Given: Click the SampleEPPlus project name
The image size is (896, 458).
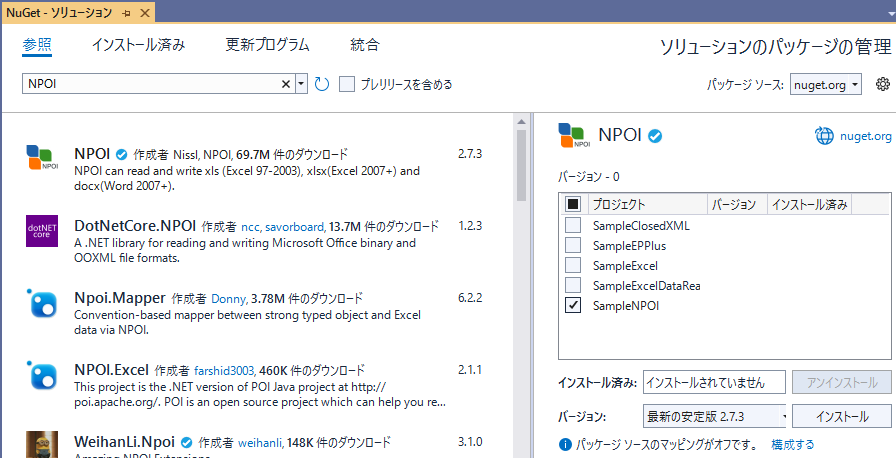Looking at the screenshot, I should point(629,246).
